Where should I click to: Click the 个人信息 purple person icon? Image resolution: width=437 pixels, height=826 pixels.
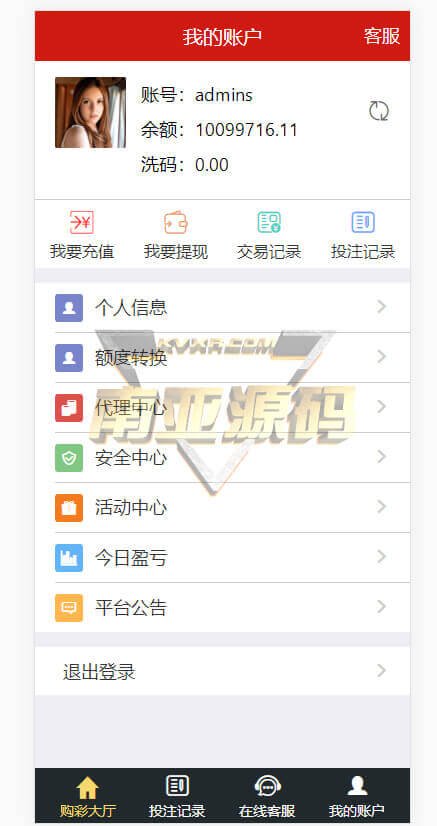69,308
